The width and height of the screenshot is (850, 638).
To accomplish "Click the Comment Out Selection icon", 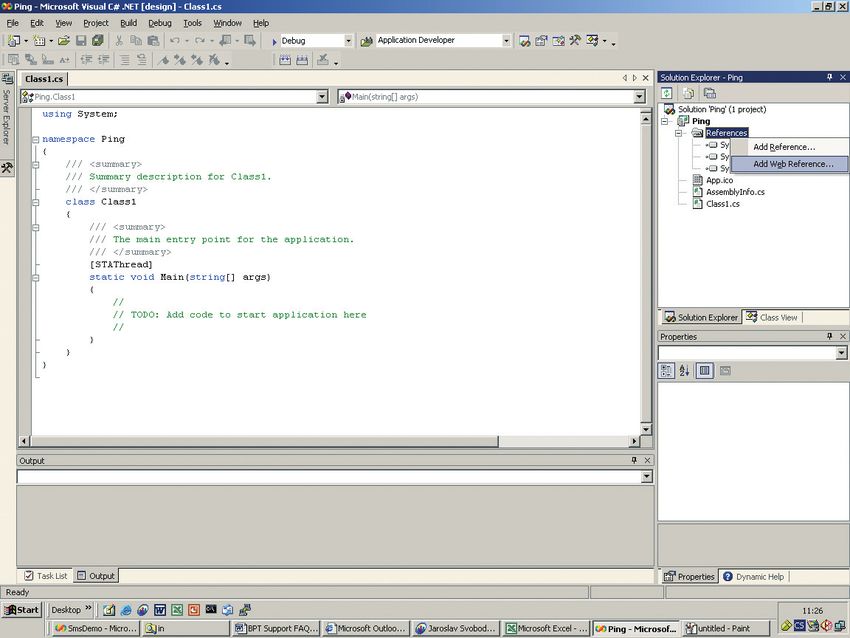I will click(125, 60).
